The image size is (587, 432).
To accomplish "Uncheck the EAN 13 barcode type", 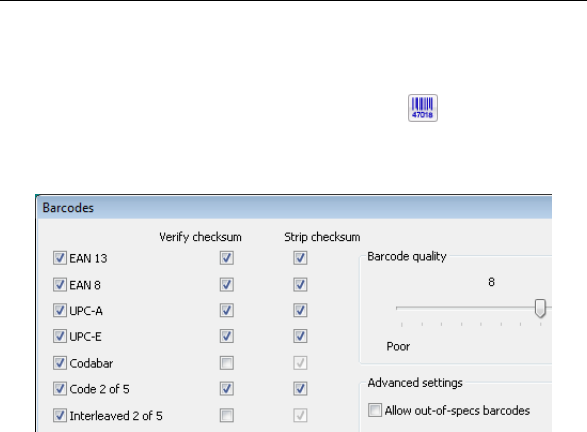I will (x=60, y=258).
